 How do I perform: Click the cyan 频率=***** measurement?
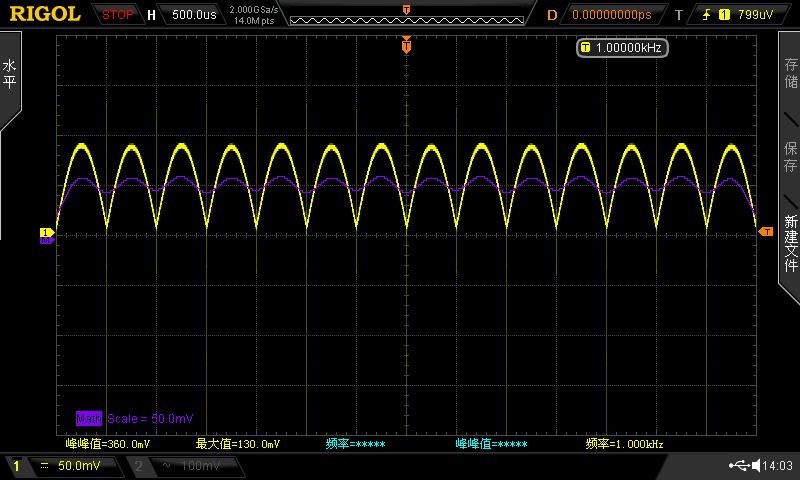pos(355,444)
